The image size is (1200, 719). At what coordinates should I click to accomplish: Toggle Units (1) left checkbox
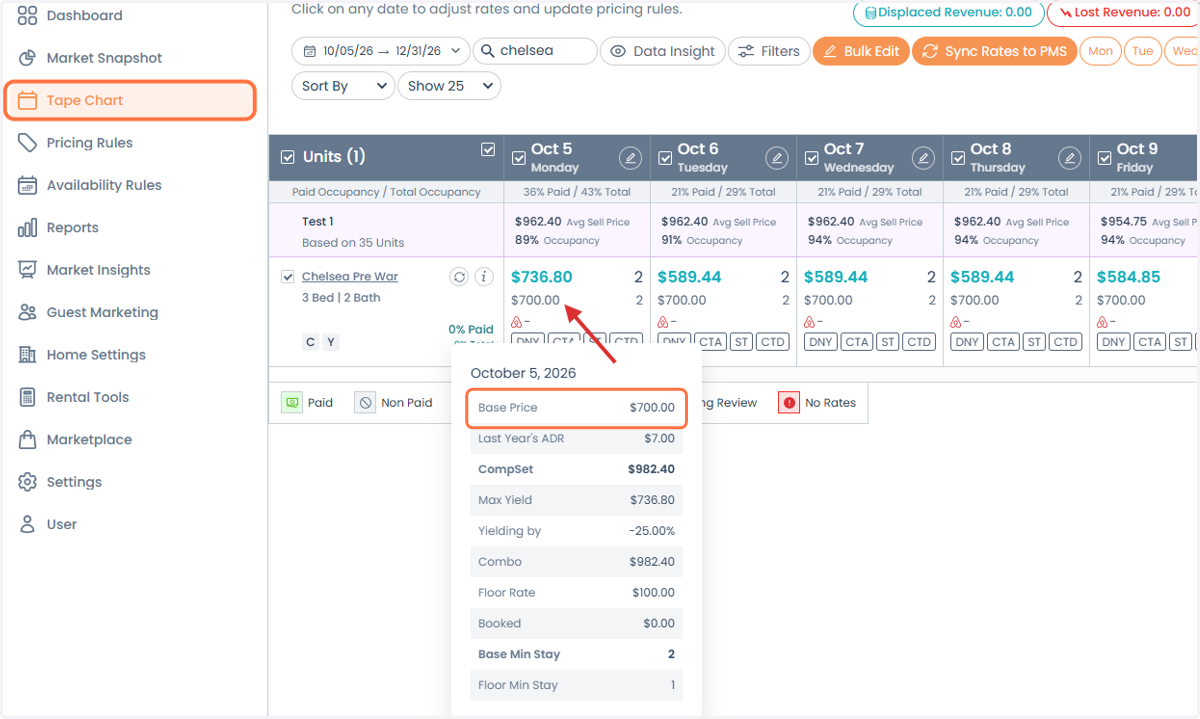click(288, 157)
